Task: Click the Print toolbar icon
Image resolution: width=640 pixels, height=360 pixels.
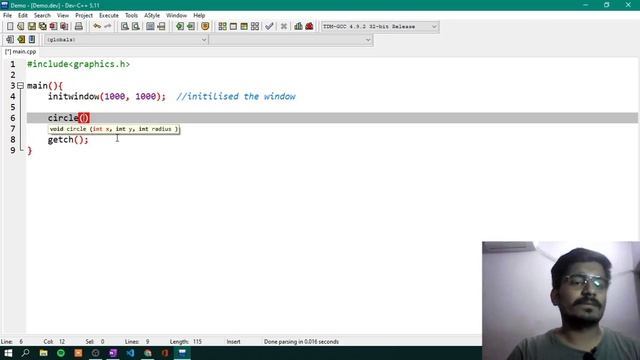Action: point(79,27)
